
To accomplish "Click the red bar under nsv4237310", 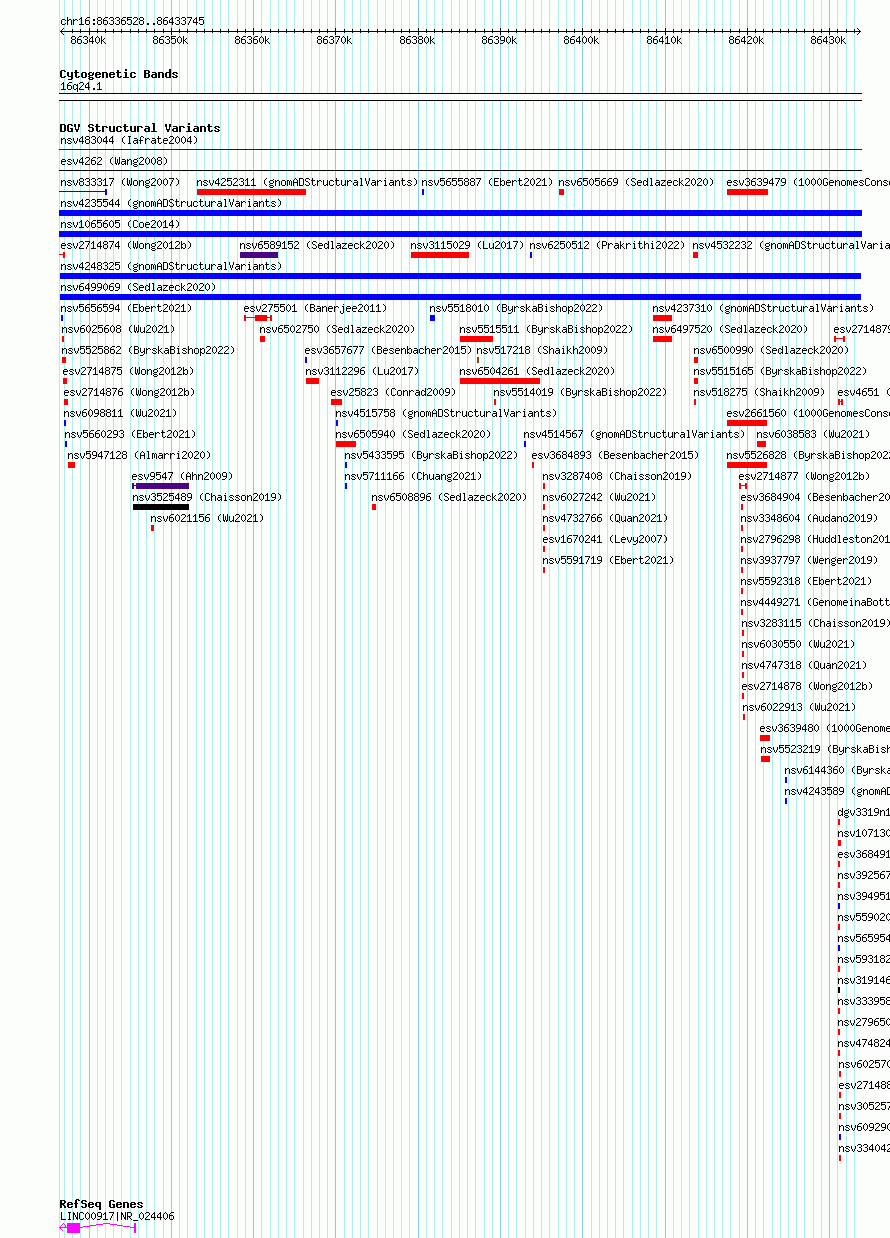I will click(x=662, y=318).
